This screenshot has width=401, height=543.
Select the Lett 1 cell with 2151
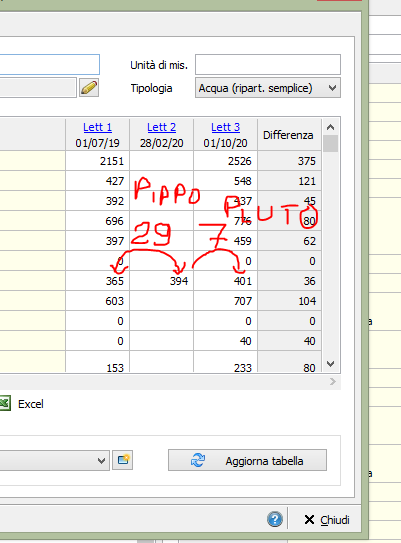tap(98, 161)
